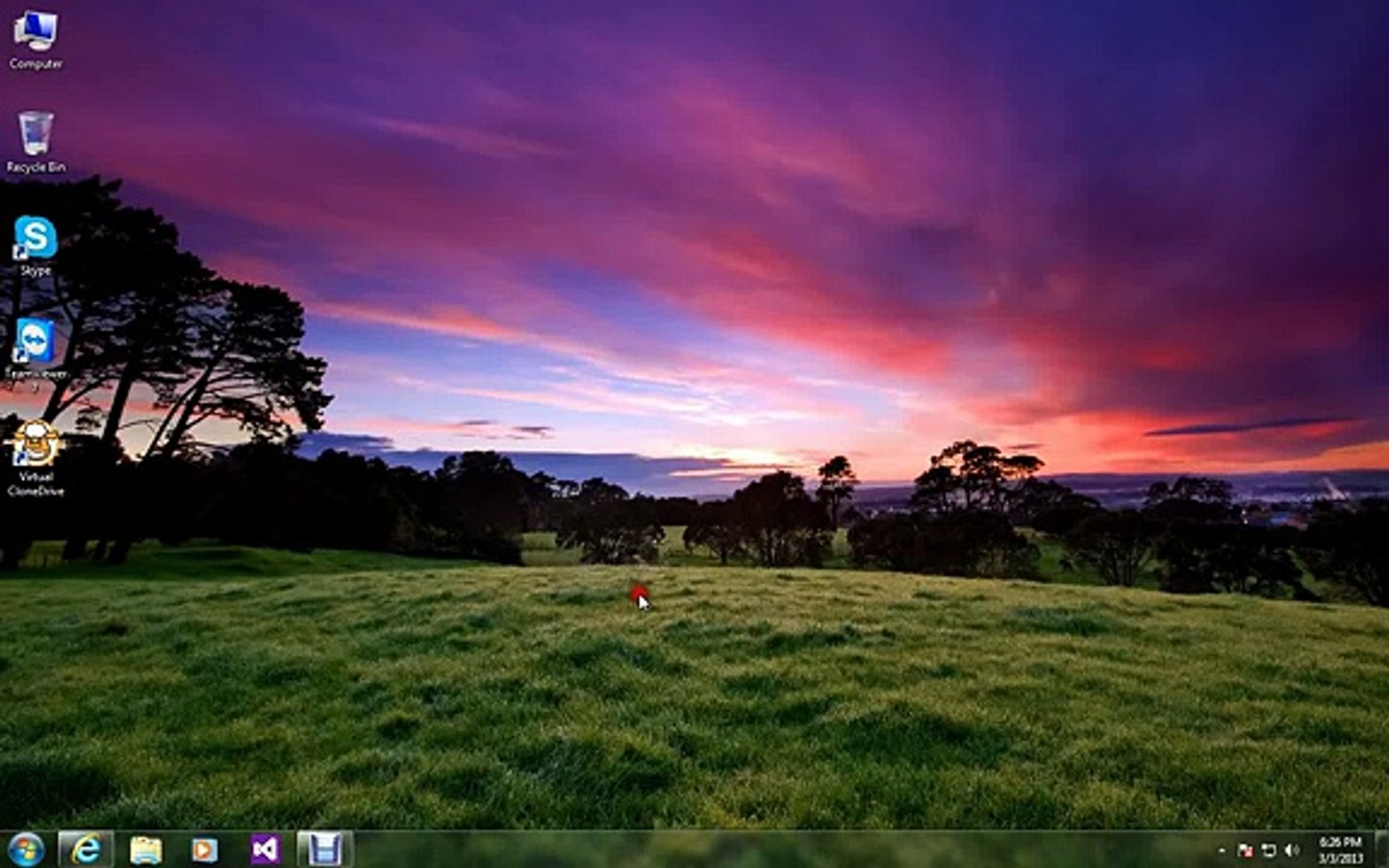Select the TeamViewer desktop shortcut

click(x=35, y=354)
